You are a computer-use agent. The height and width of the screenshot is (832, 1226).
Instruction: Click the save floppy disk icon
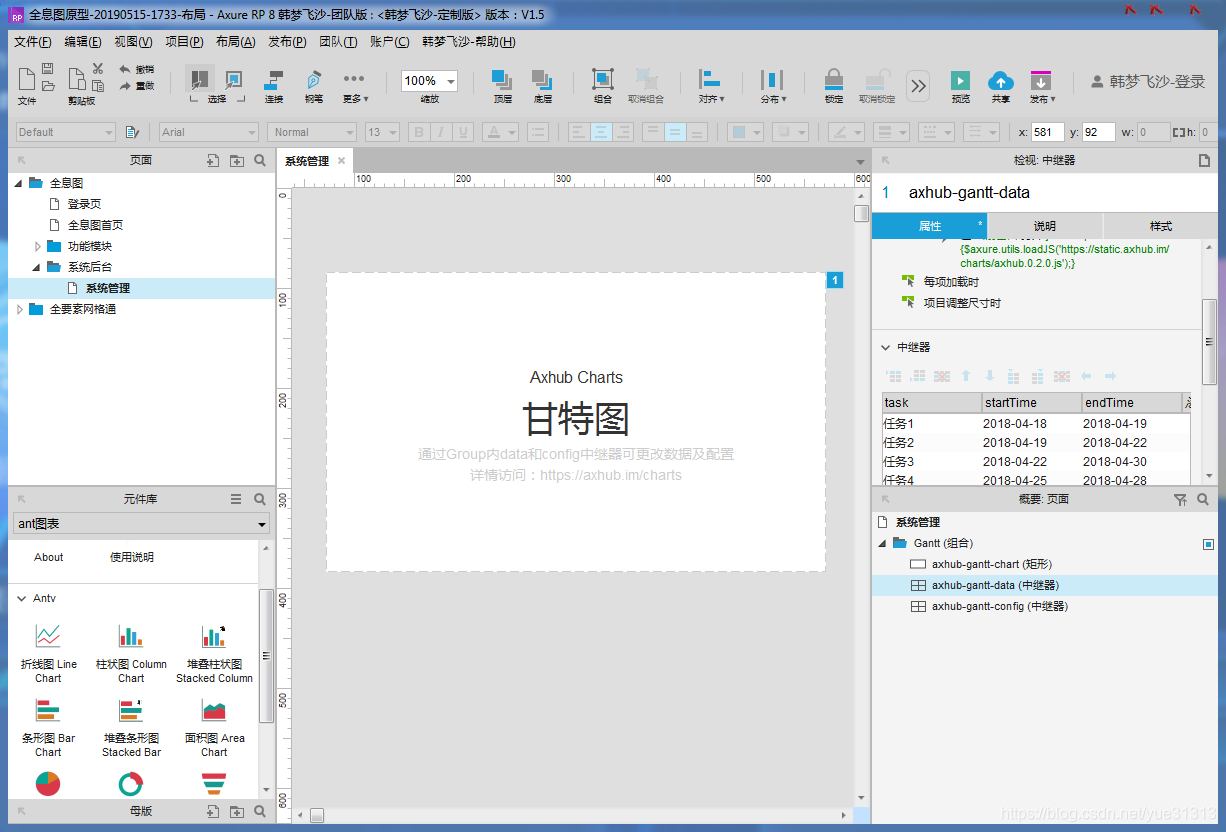point(48,69)
